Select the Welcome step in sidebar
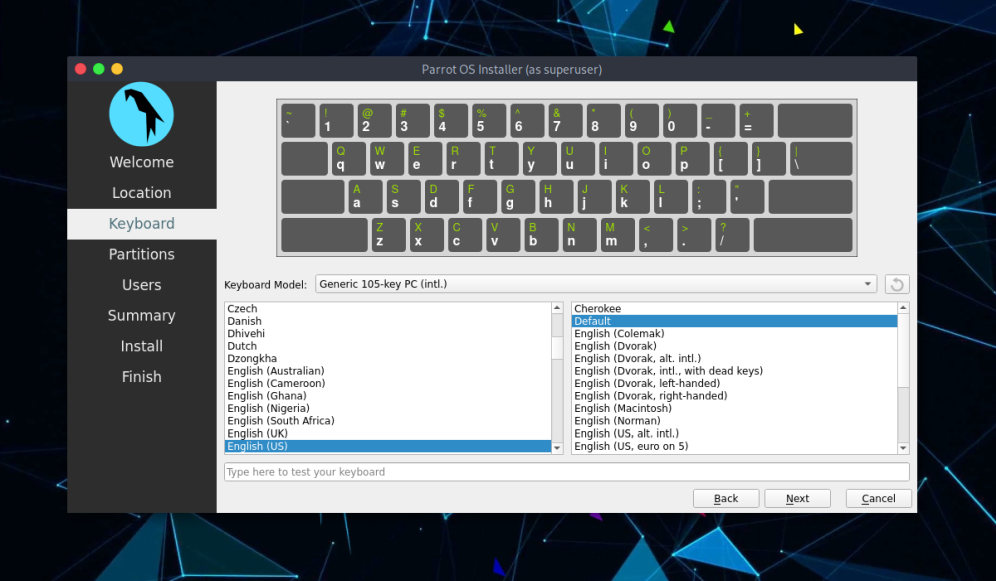The image size is (996, 581). coord(141,162)
